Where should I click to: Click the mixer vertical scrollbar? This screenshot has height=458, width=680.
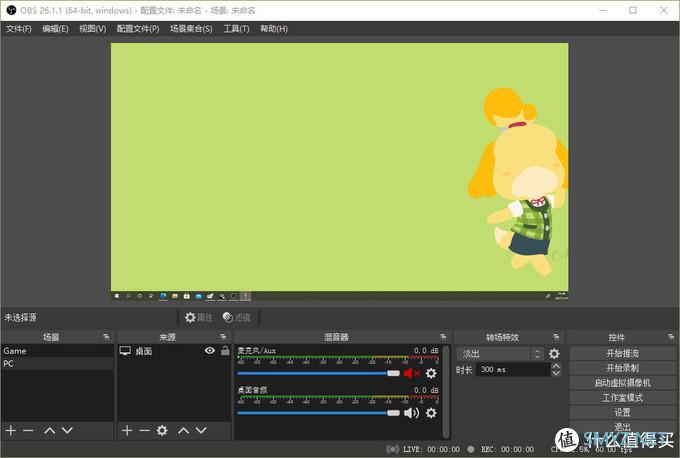pyautogui.click(x=446, y=392)
